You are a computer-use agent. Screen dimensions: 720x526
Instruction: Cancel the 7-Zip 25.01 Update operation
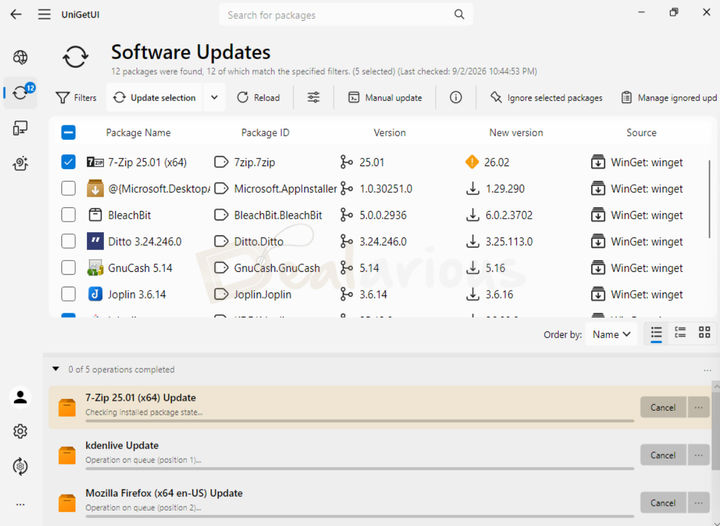(x=663, y=407)
